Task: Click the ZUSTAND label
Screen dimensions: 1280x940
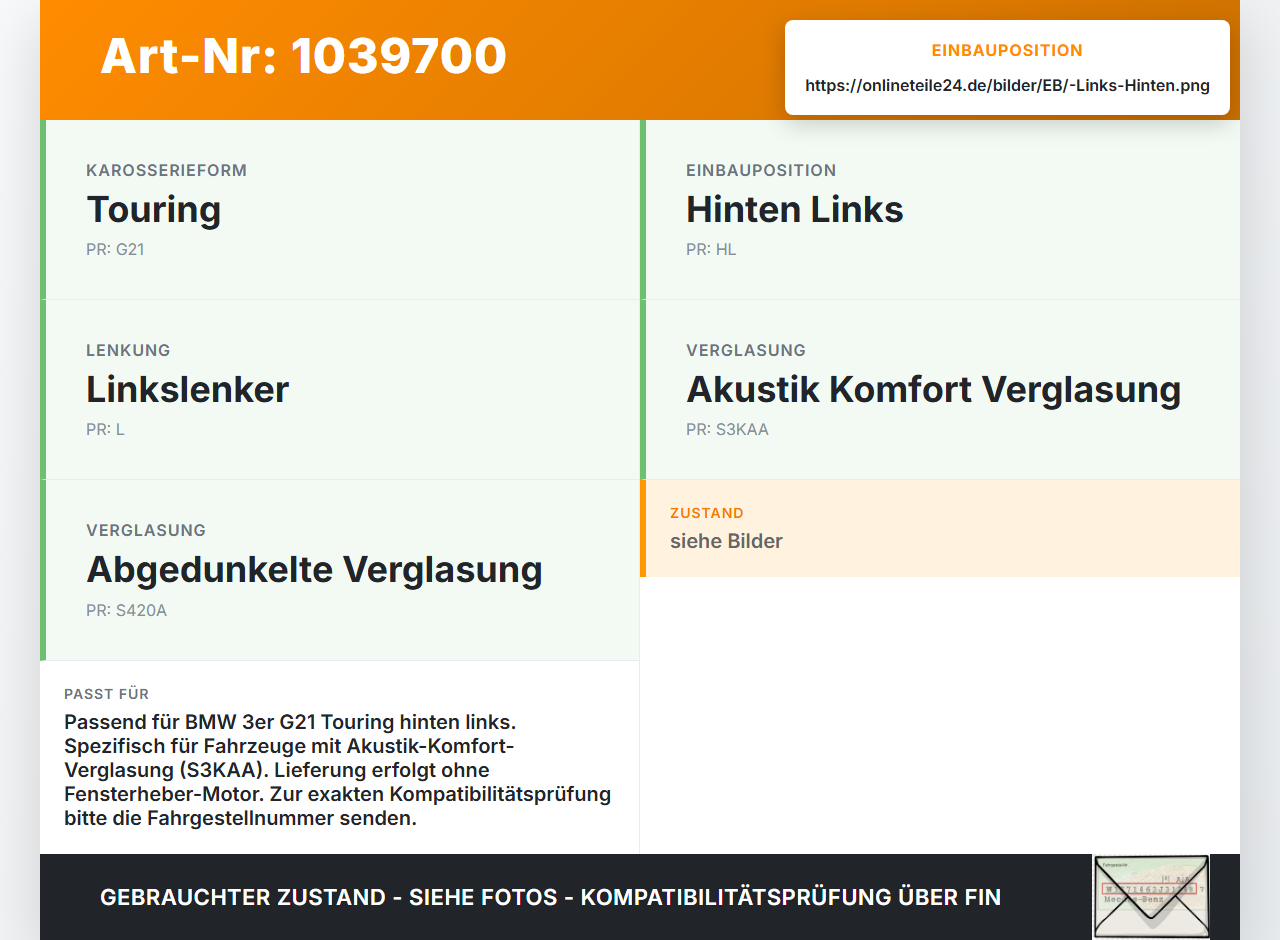Action: (x=707, y=513)
